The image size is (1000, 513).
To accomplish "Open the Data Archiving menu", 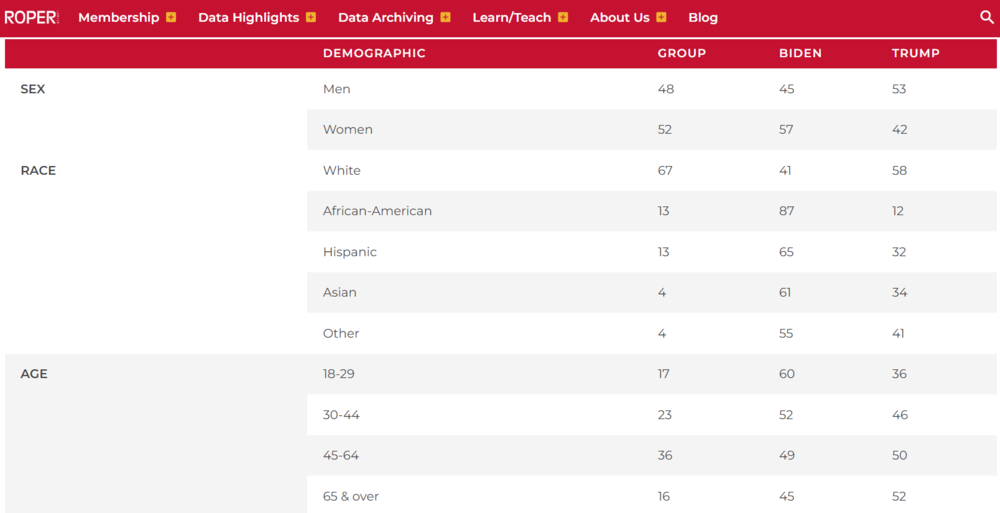I will (x=385, y=17).
